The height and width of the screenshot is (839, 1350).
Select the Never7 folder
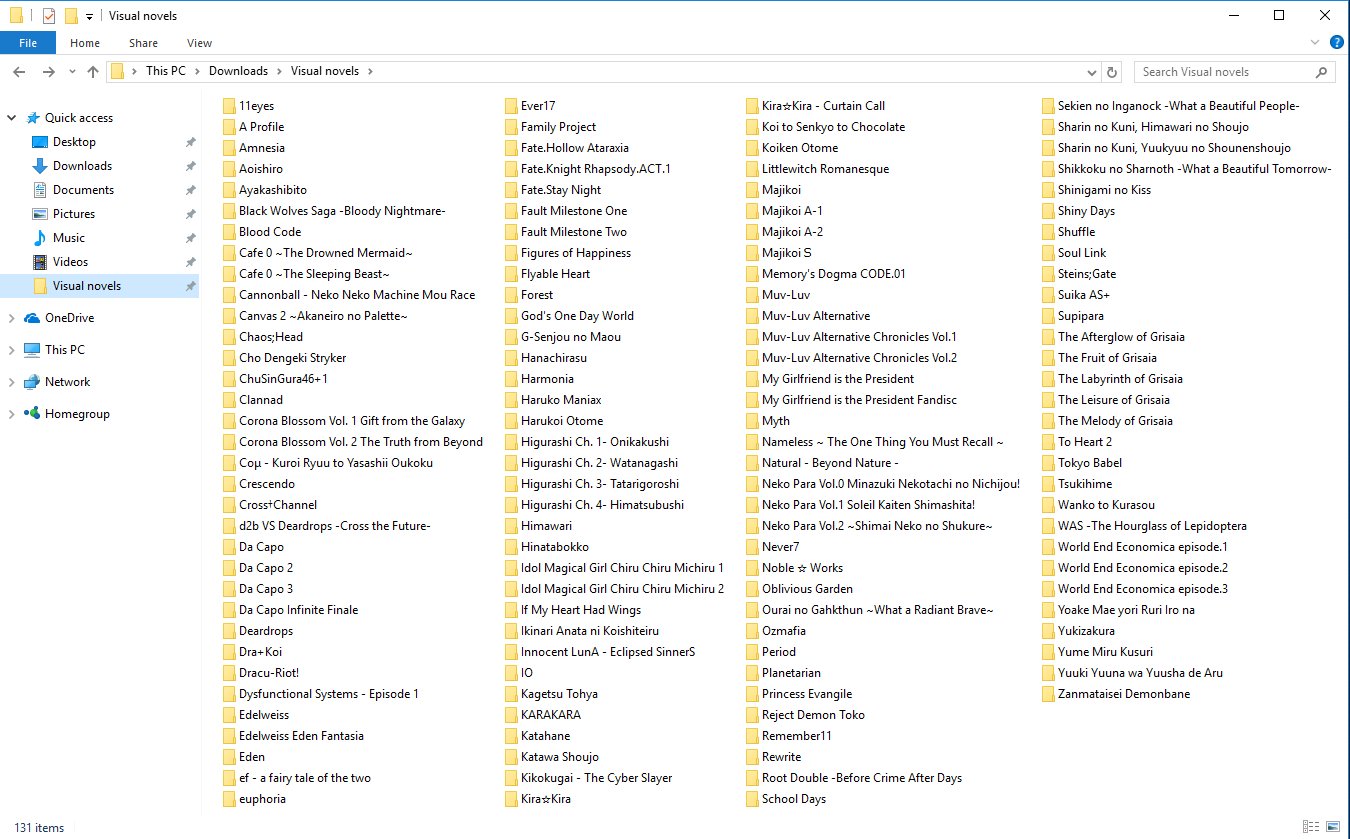[772, 547]
